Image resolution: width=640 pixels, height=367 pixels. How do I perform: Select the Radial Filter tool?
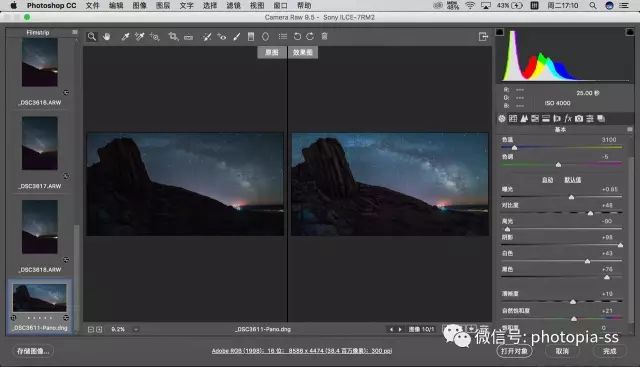tap(265, 37)
